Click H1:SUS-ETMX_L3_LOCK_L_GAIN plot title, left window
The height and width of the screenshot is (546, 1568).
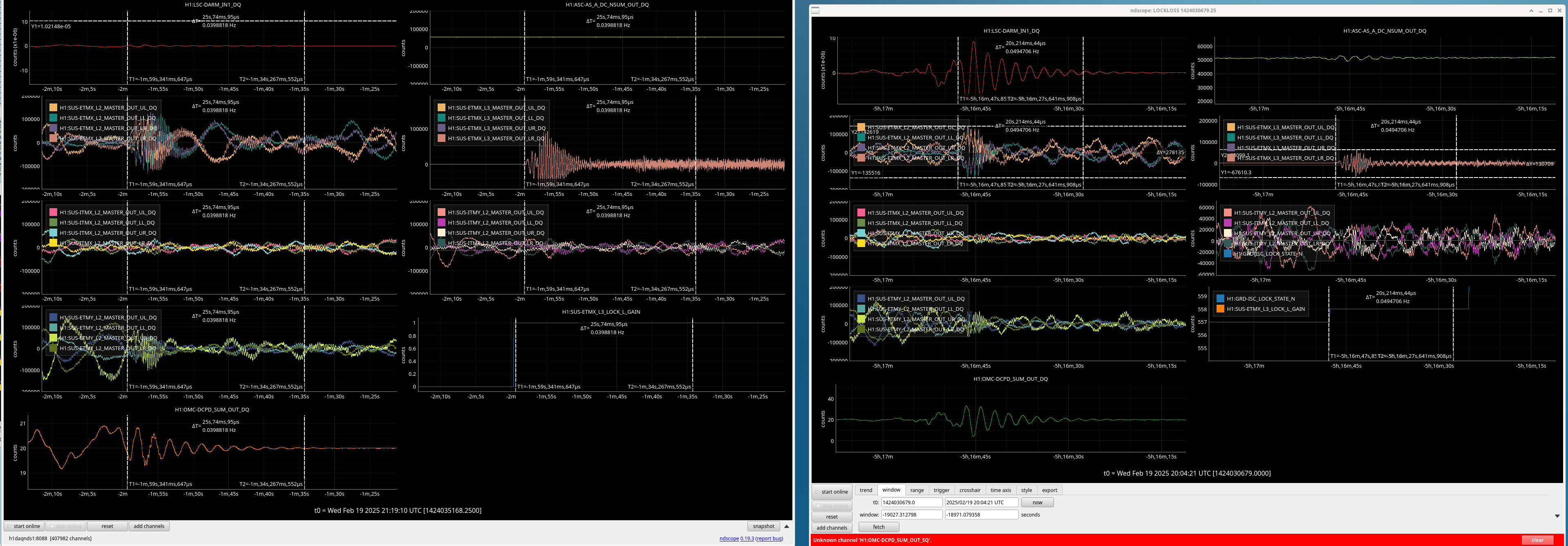pos(601,312)
